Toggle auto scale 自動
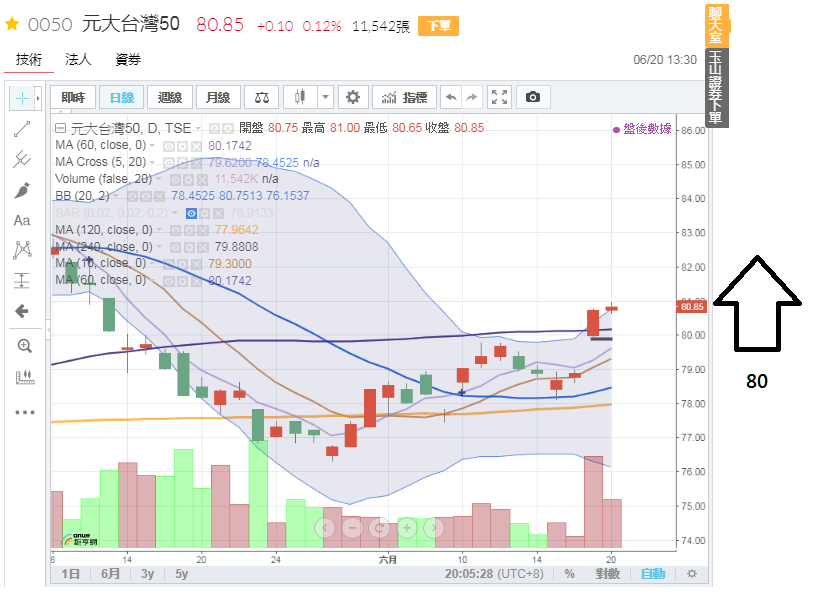Viewport: 830px width, 600px height. pos(653,574)
